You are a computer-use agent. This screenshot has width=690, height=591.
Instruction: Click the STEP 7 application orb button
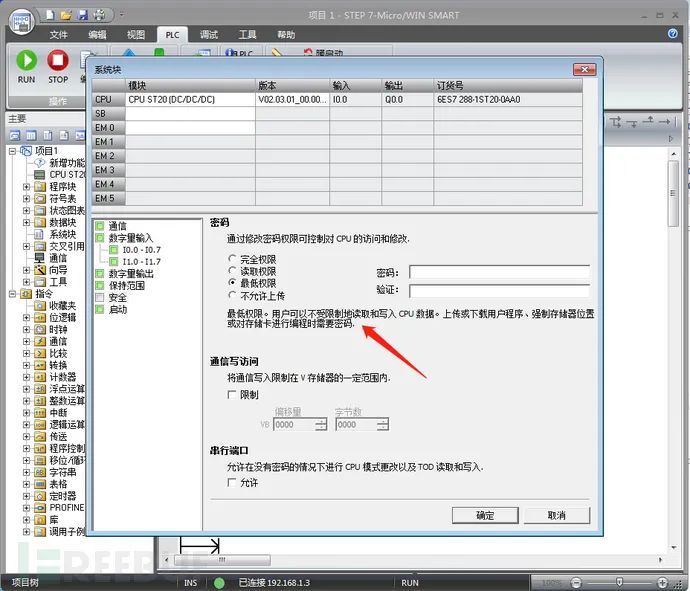point(21,21)
